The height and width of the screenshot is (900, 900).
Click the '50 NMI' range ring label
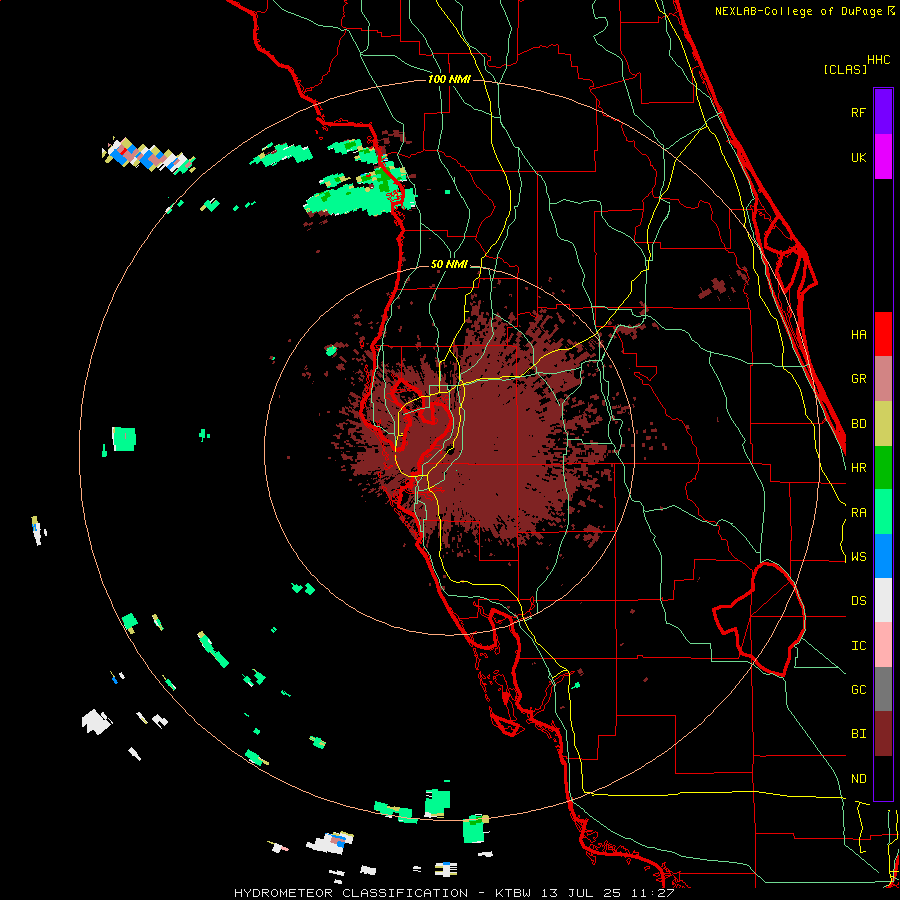(449, 265)
